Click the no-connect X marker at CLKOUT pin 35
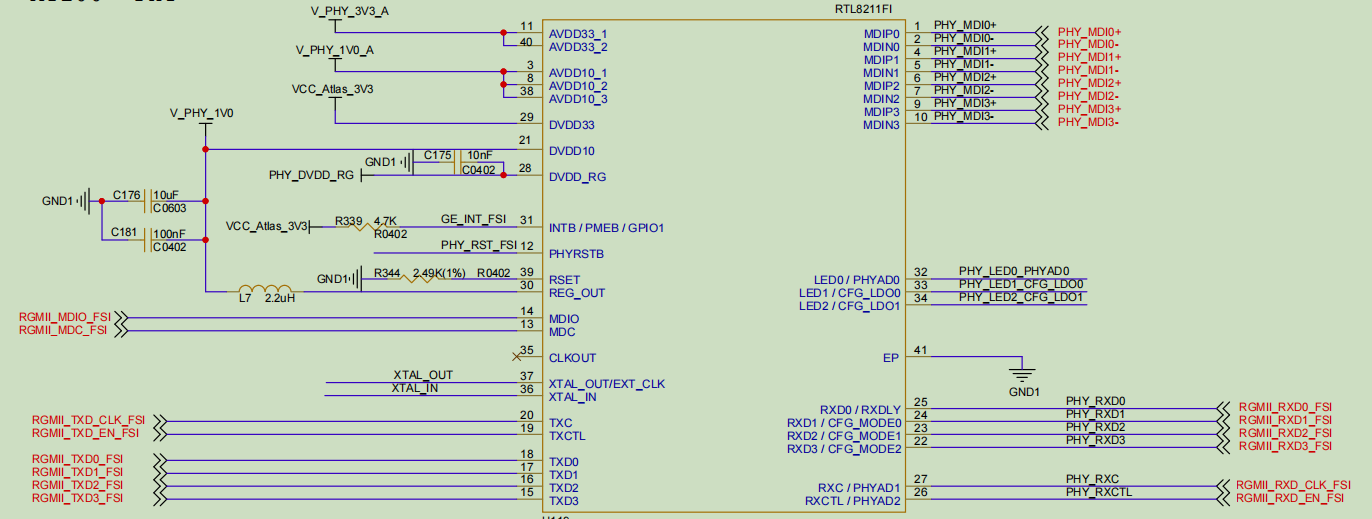Screen dimensions: 1372x519 click(x=517, y=355)
